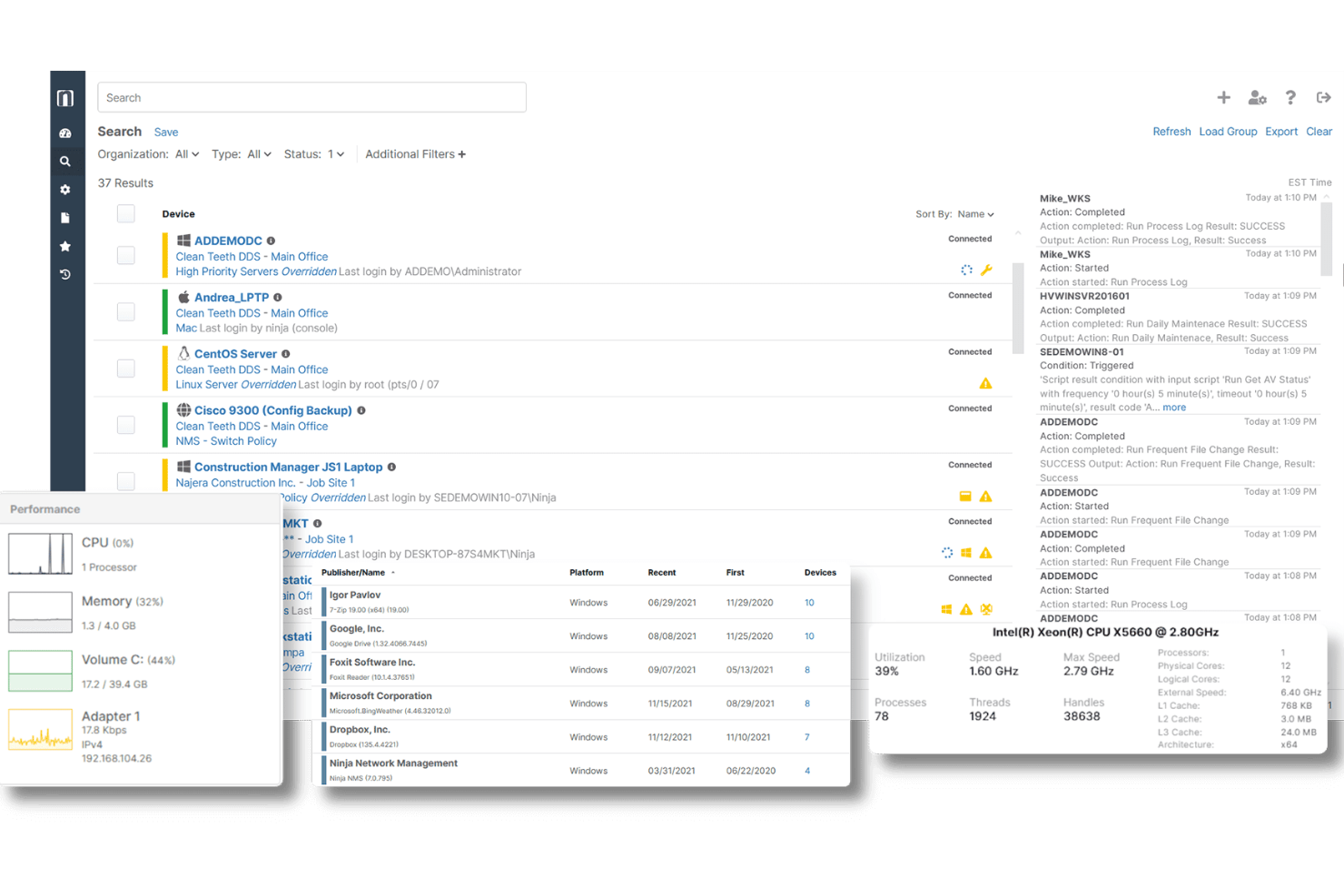Image resolution: width=1344 pixels, height=896 pixels.
Task: Click the info icon beside CentOS Server
Action: (x=286, y=354)
